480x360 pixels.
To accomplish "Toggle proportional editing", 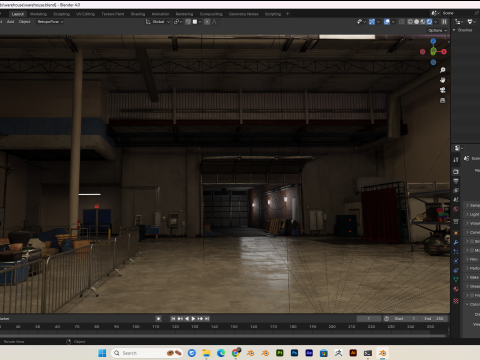I will pyautogui.click(x=207, y=22).
